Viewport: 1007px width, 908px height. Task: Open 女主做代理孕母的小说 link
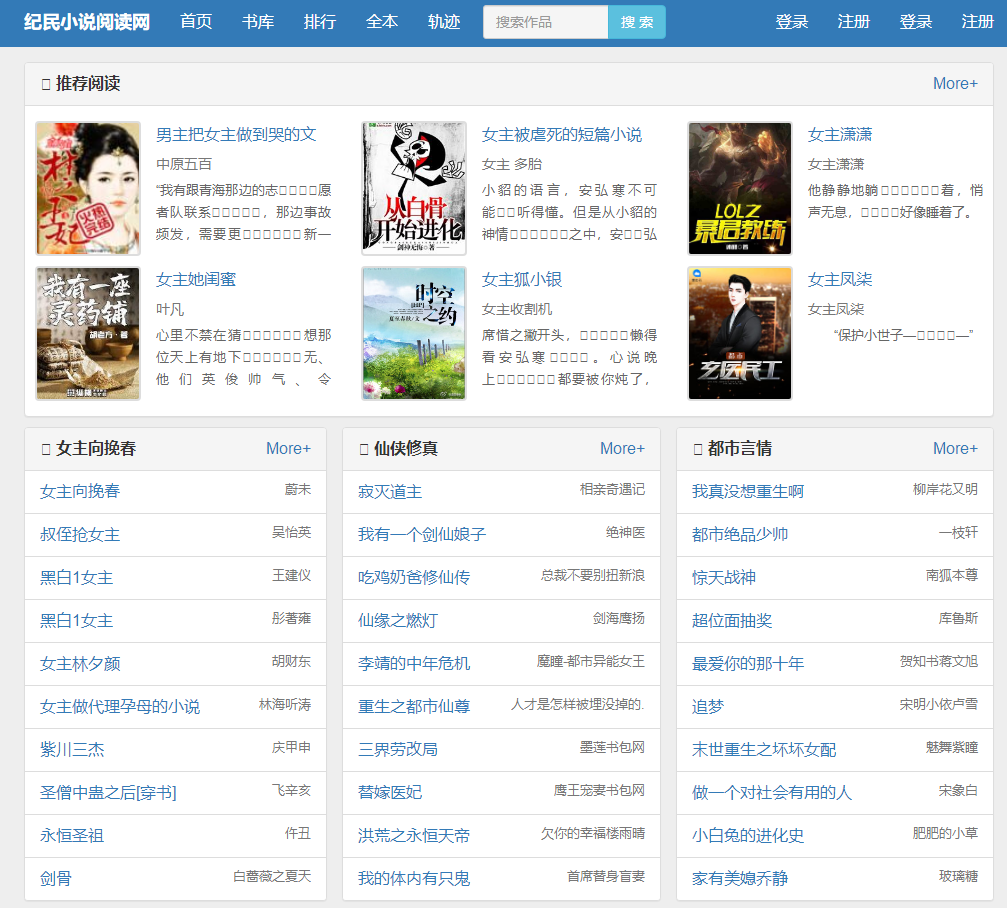point(120,706)
